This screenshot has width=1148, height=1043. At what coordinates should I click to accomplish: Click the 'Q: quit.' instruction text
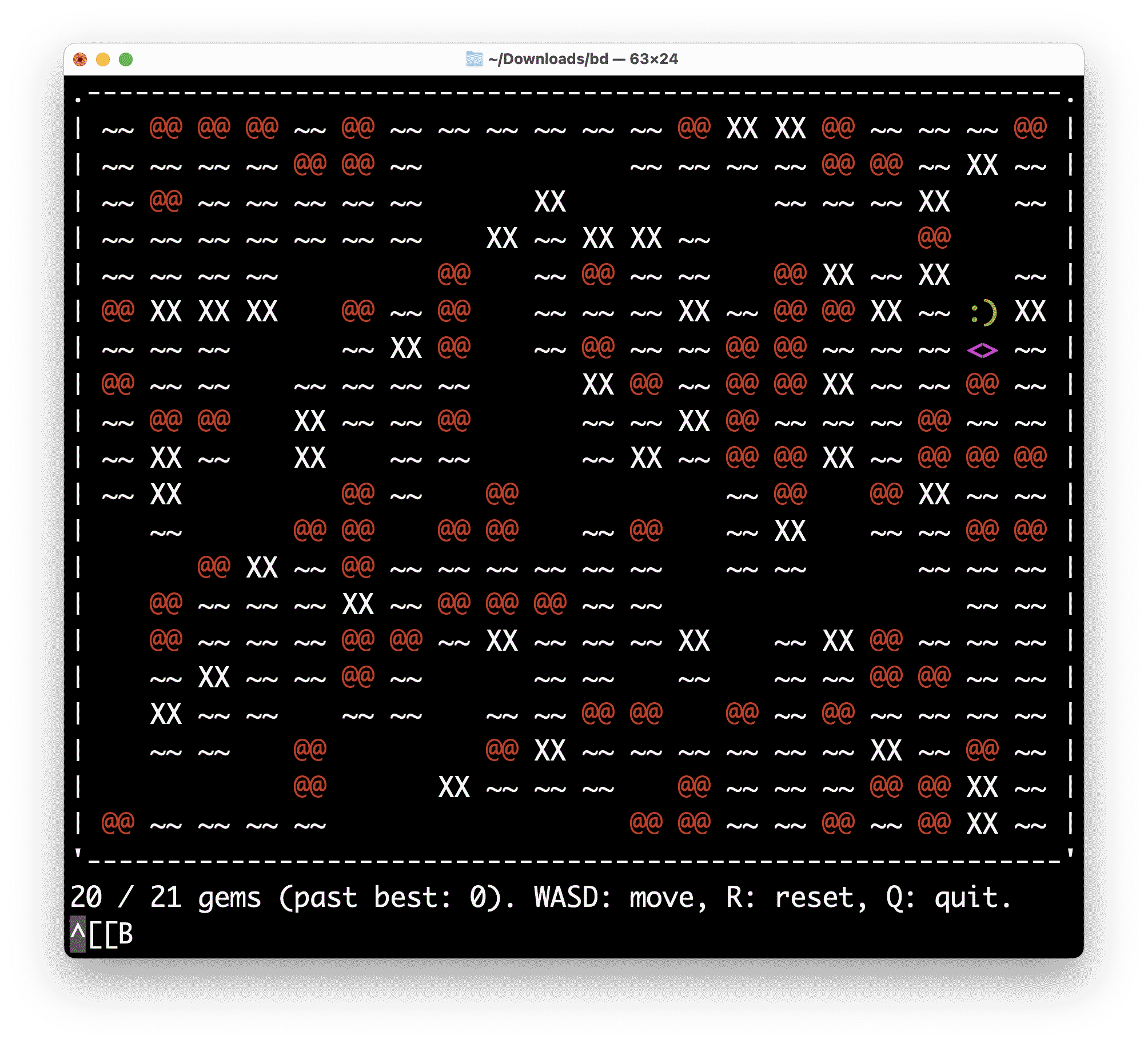click(948, 897)
